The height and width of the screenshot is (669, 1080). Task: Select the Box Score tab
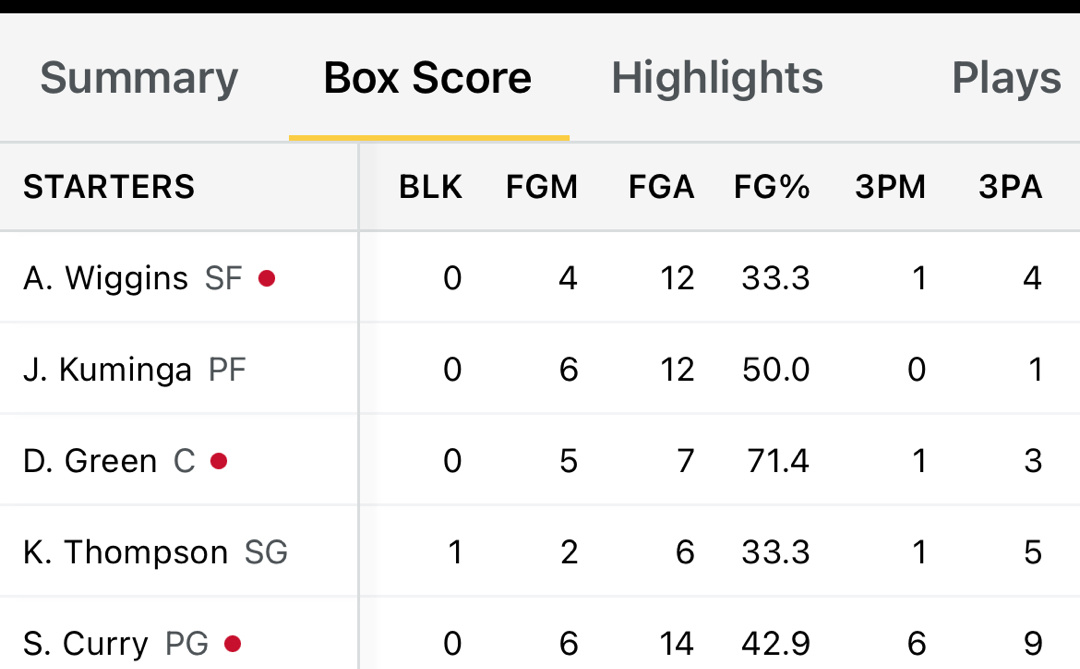428,78
